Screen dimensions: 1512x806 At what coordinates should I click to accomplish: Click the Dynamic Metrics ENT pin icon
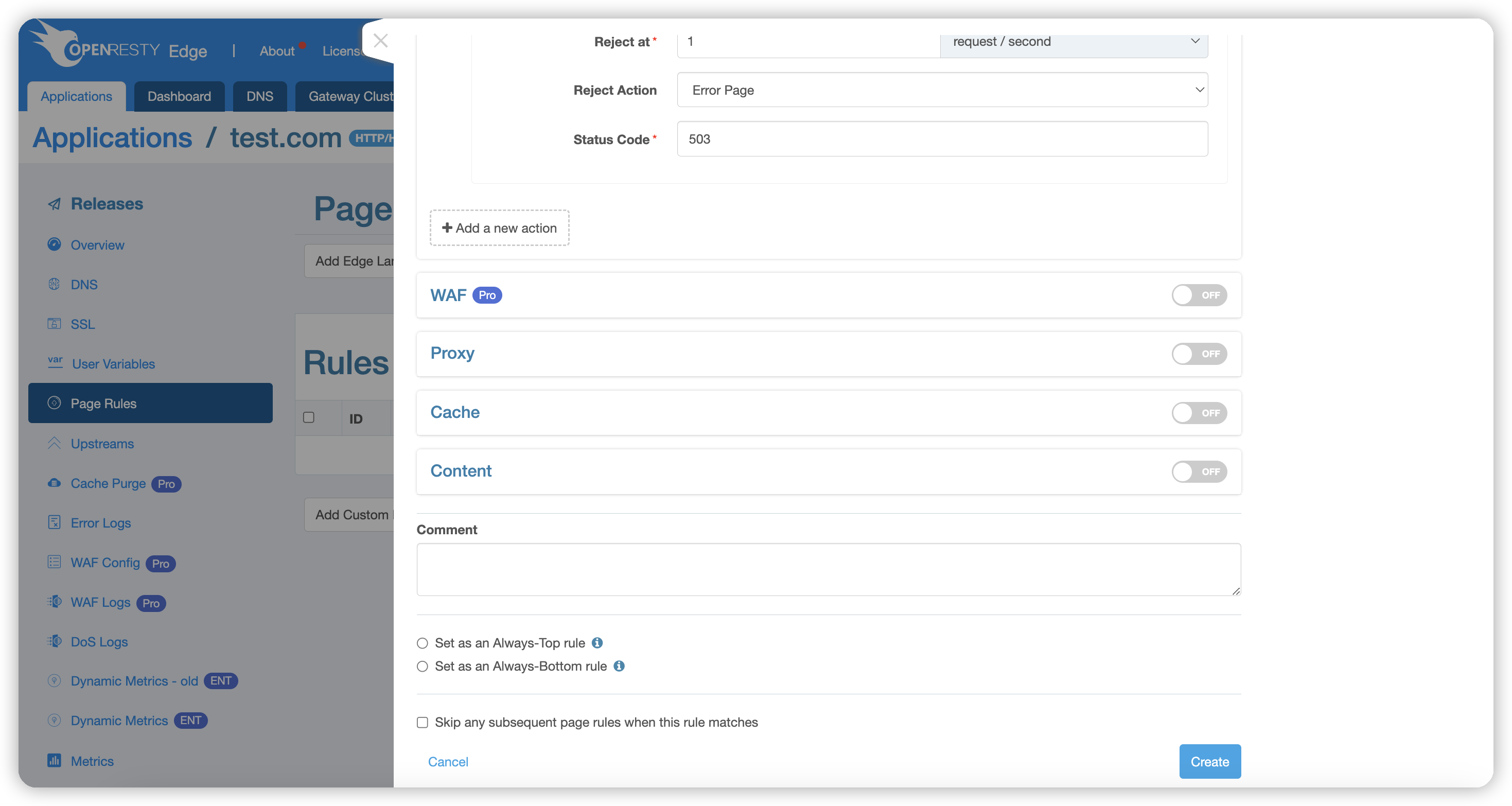[54, 720]
